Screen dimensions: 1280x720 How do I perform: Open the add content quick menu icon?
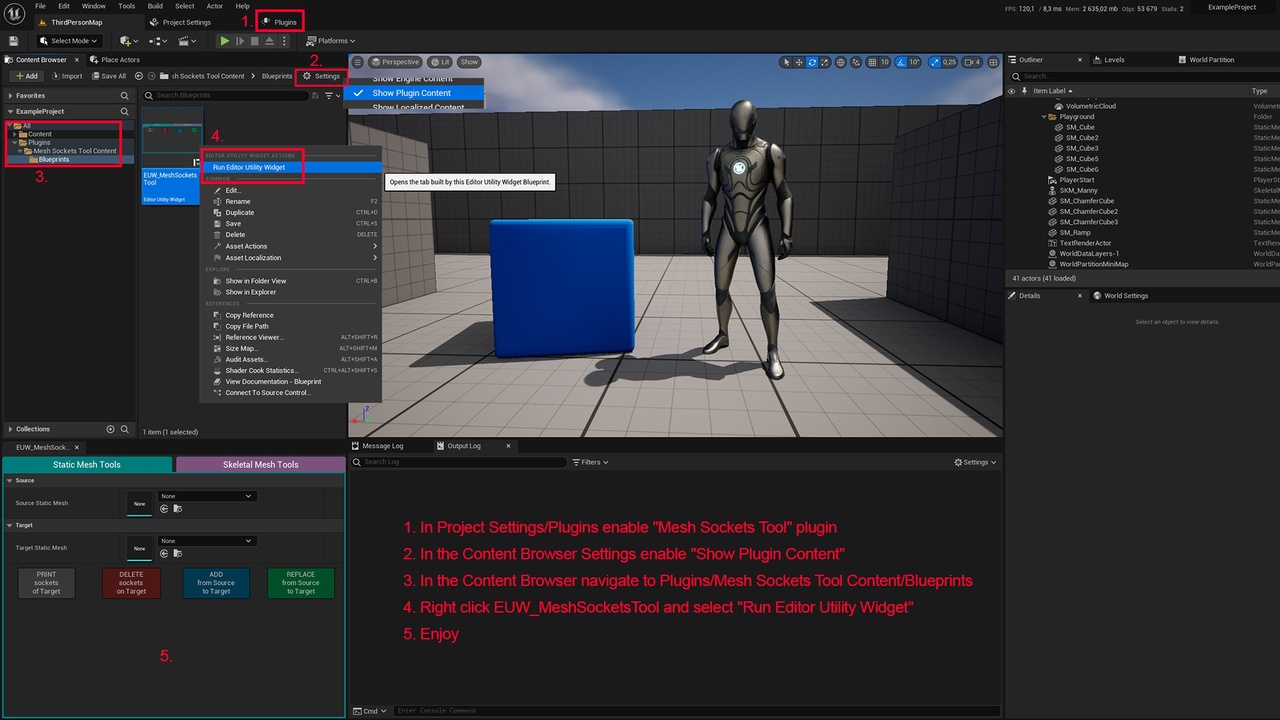click(128, 41)
